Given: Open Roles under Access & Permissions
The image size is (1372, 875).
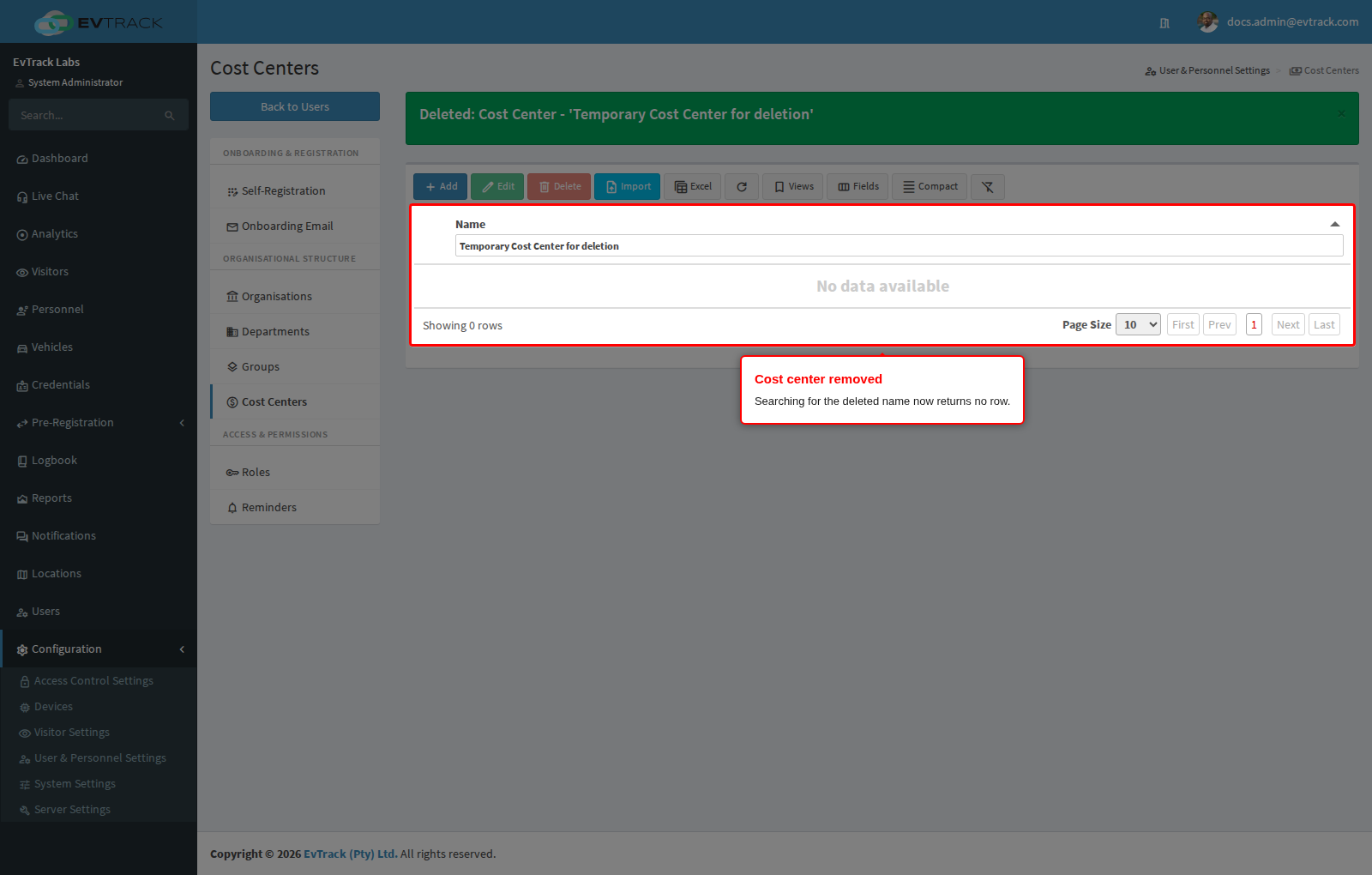Looking at the screenshot, I should point(295,473).
